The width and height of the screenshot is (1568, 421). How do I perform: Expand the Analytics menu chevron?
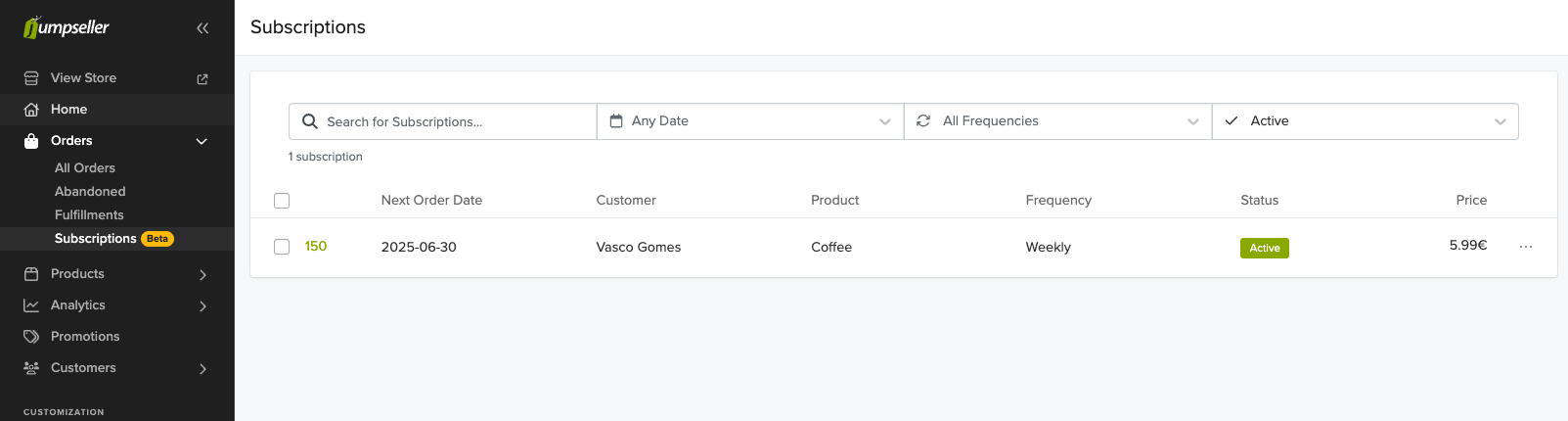pyautogui.click(x=202, y=306)
